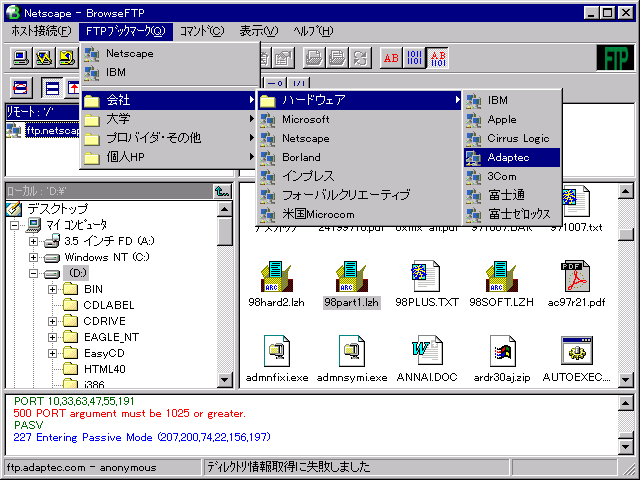This screenshot has width=640, height=480.
Task: Toggle the pressed list view button
Action: [x=52, y=88]
